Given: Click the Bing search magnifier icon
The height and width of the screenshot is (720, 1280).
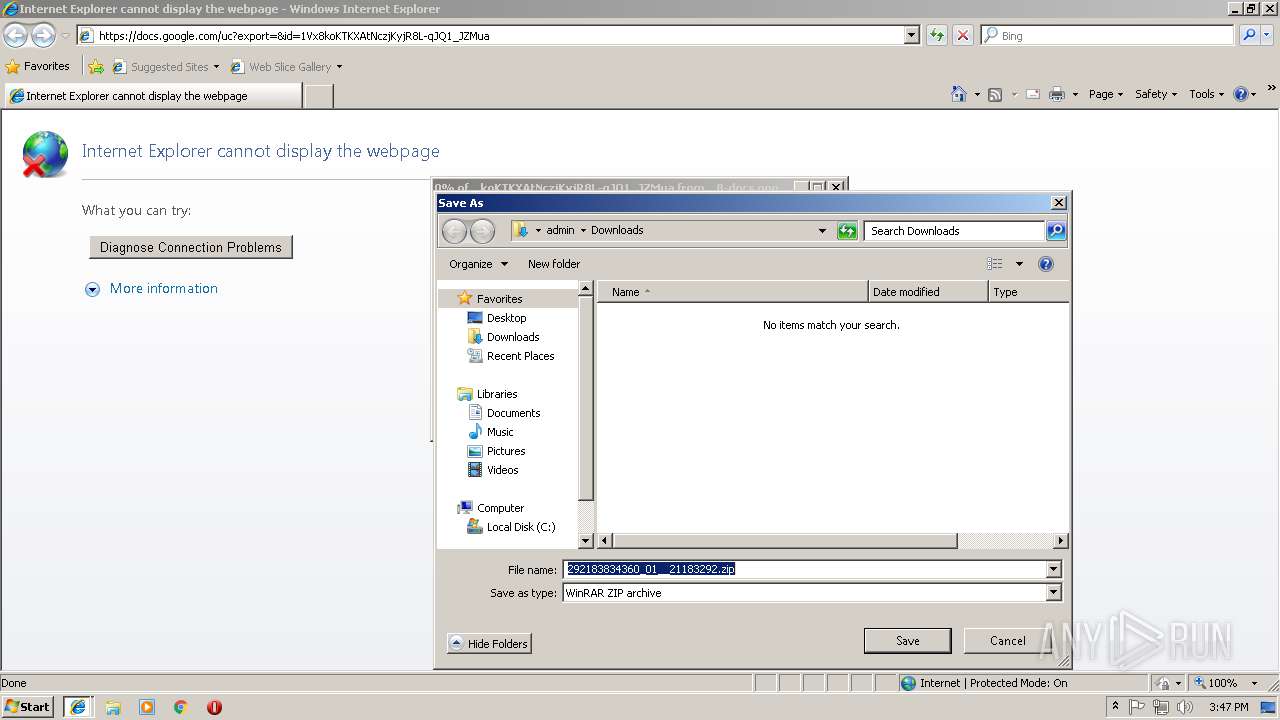Looking at the screenshot, I should [1249, 35].
